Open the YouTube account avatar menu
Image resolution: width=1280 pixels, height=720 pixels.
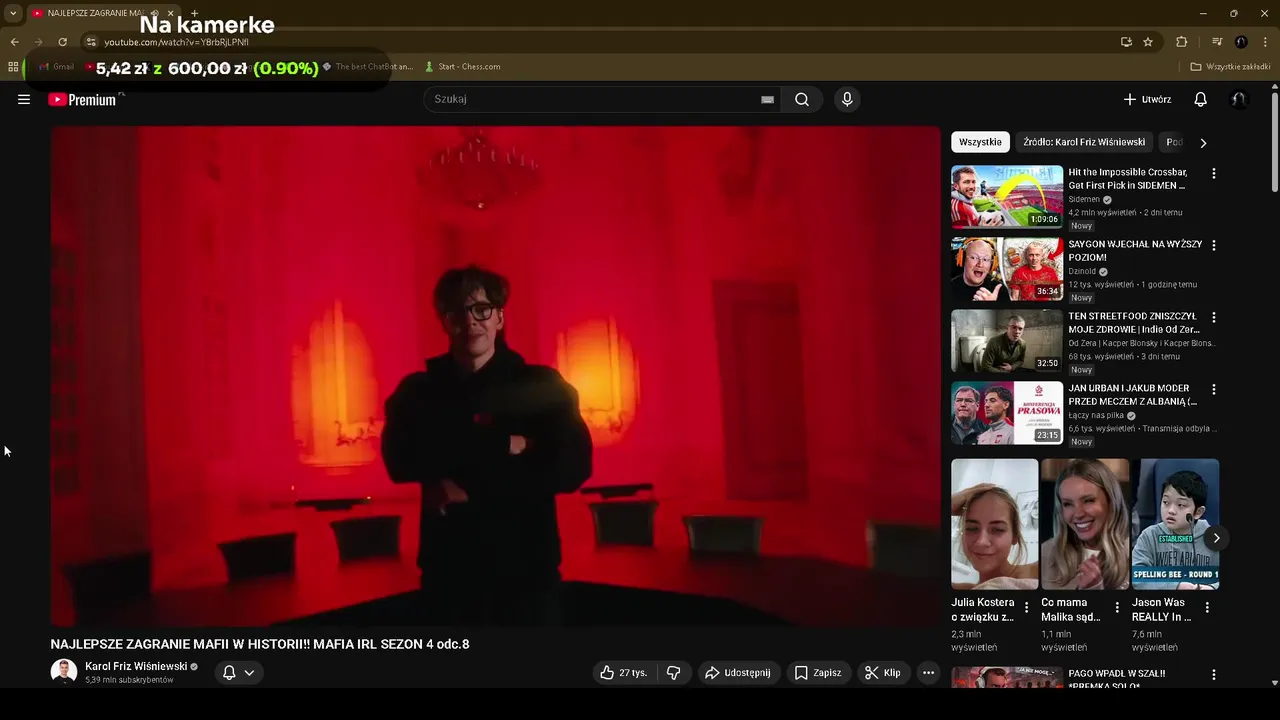pyautogui.click(x=1239, y=99)
